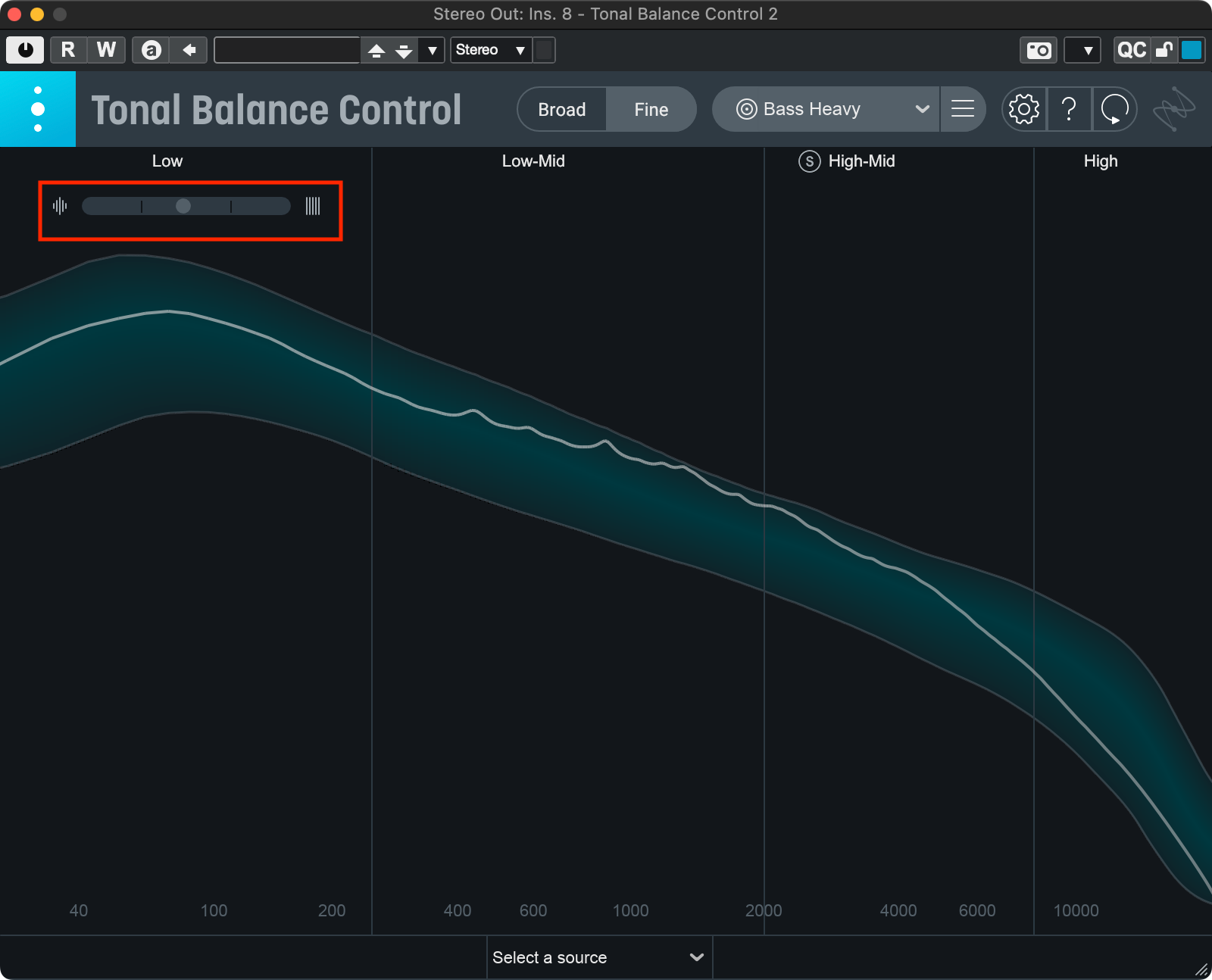Click the Tonal Balance Control title text
Viewport: 1212px width, 980px height.
[x=276, y=111]
